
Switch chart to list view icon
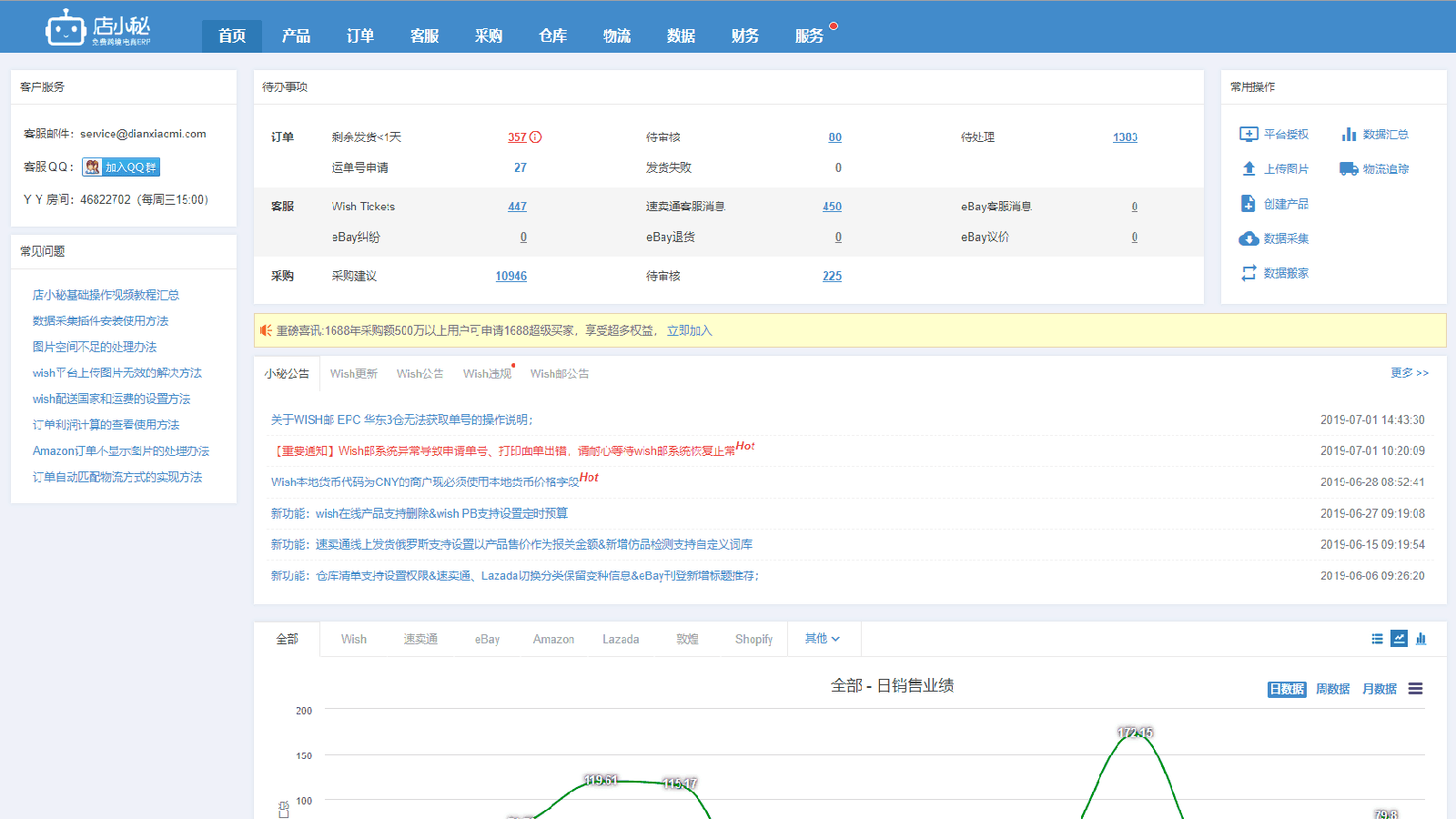pyautogui.click(x=1377, y=639)
